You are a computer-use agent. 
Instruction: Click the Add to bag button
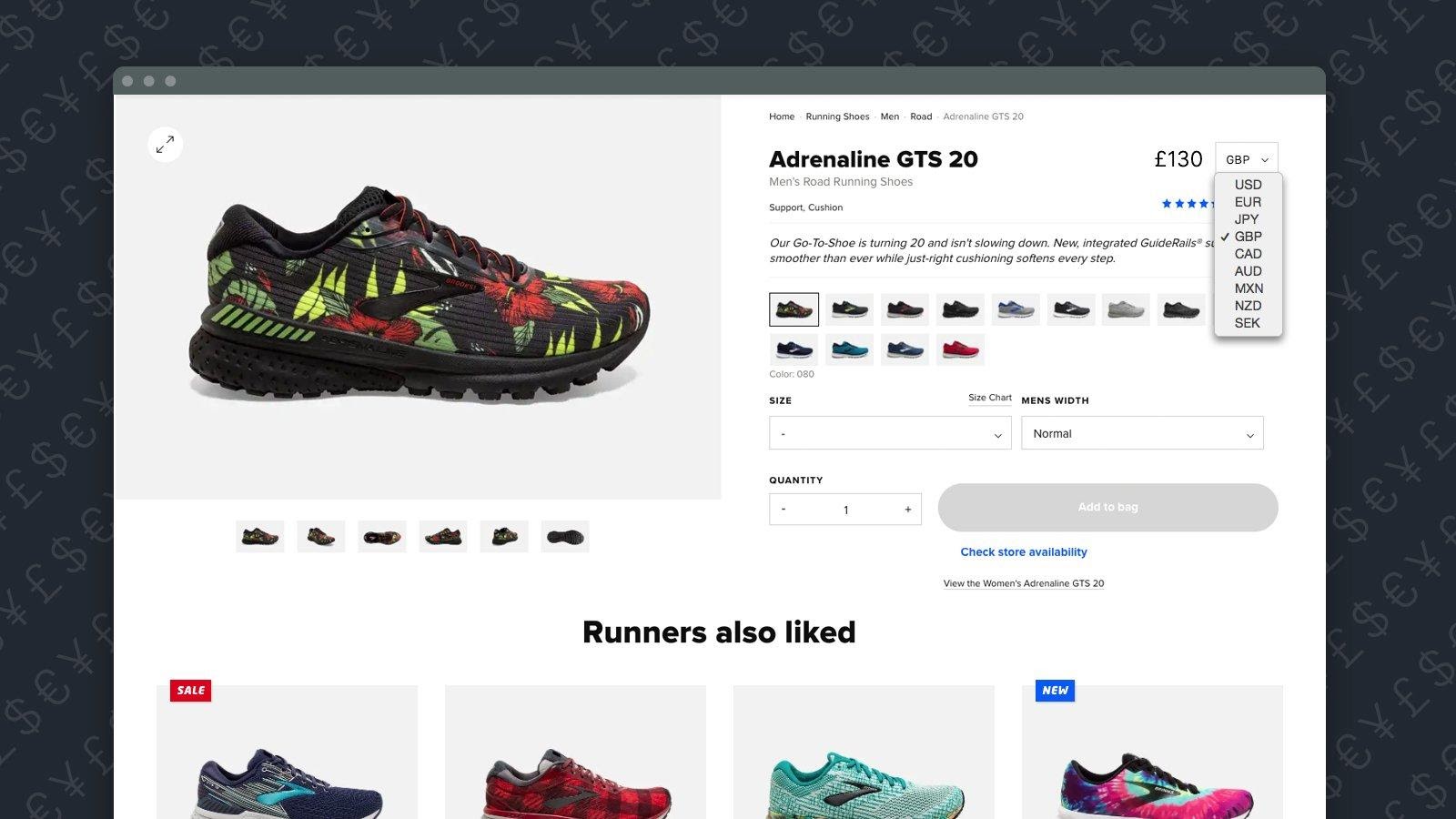point(1107,507)
